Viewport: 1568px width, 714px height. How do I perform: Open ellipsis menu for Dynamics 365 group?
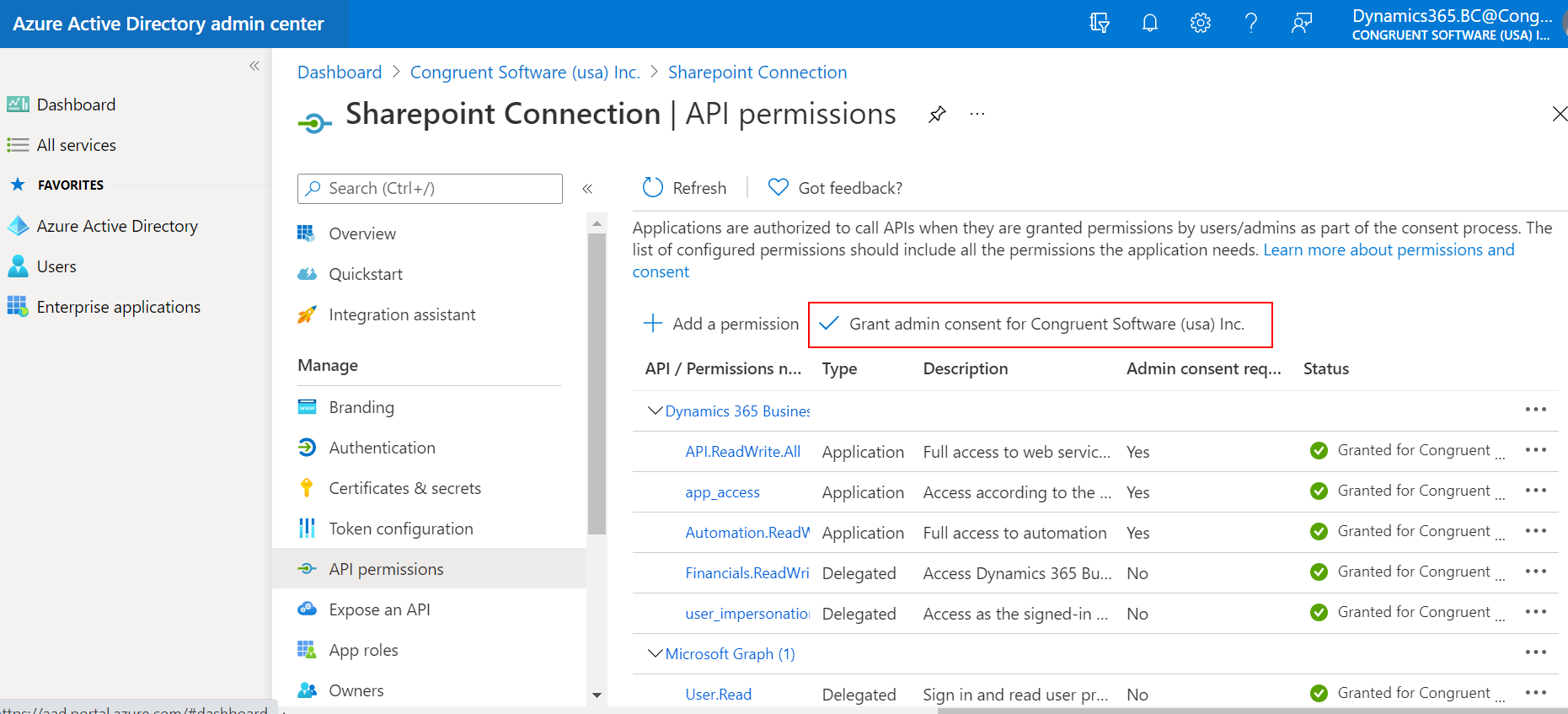coord(1536,409)
